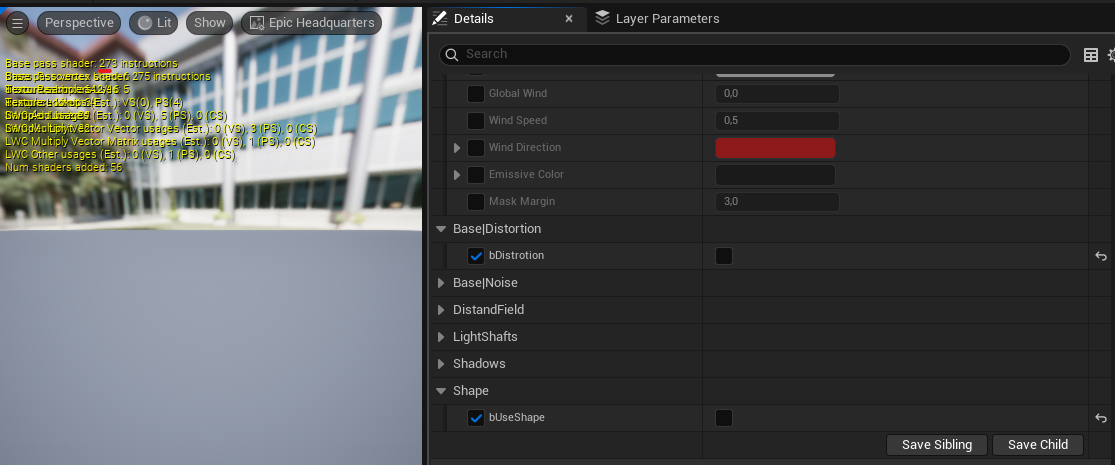Open the Show flags menu

(x=210, y=23)
